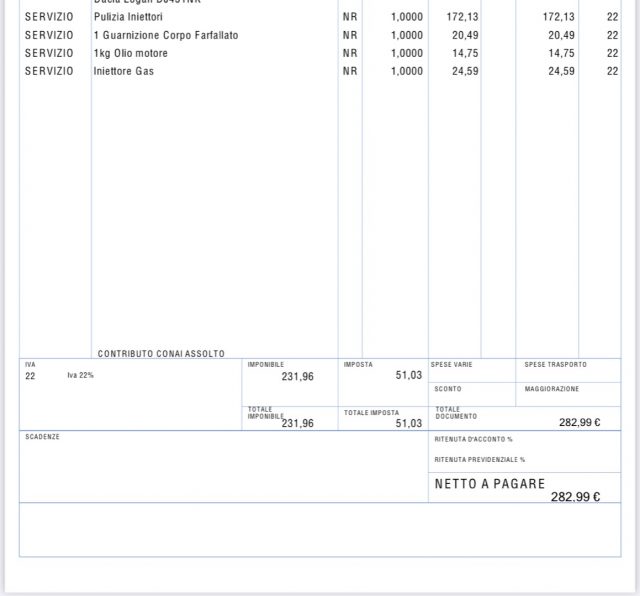Viewport: 640px width, 596px height.
Task: Click the 'CONTRIBUTO CONAI ASSOLTO' note
Action: pyautogui.click(x=161, y=354)
